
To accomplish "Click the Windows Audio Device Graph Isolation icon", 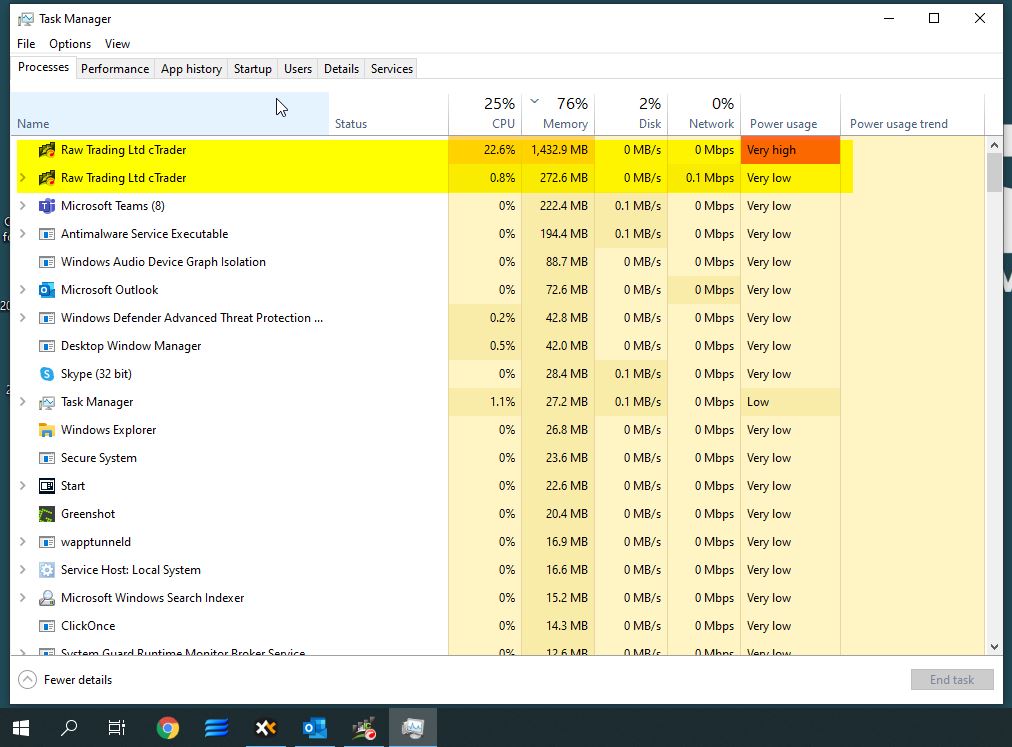I will 46,262.
